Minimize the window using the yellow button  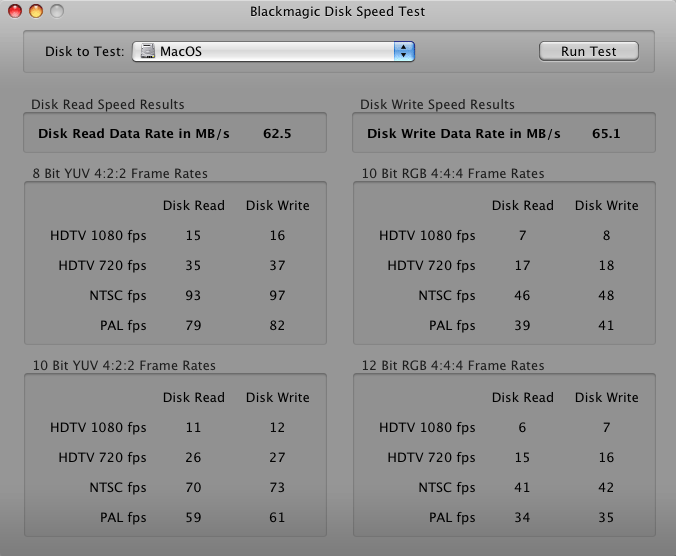tap(35, 12)
